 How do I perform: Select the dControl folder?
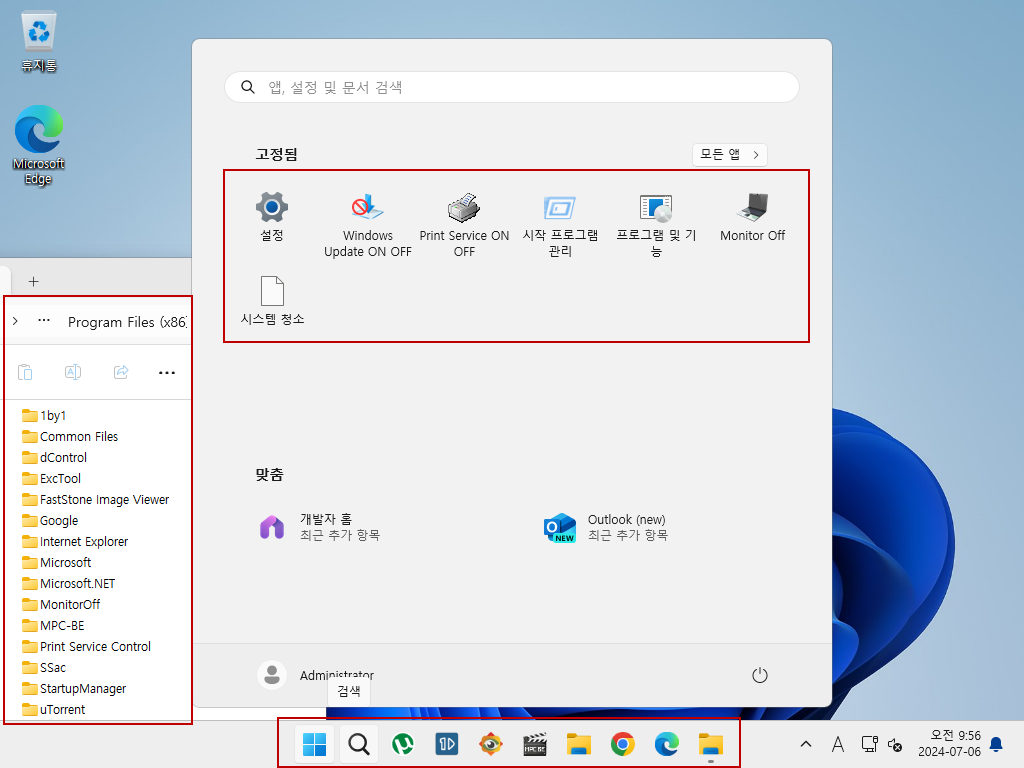(54, 457)
